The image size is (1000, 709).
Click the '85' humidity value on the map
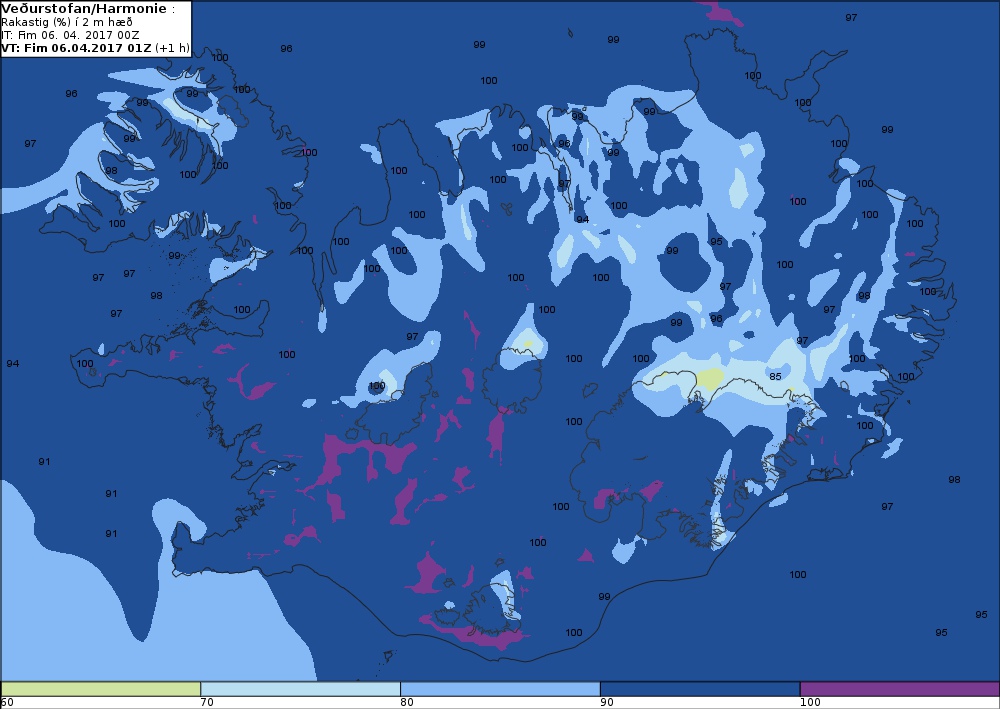pyautogui.click(x=775, y=376)
